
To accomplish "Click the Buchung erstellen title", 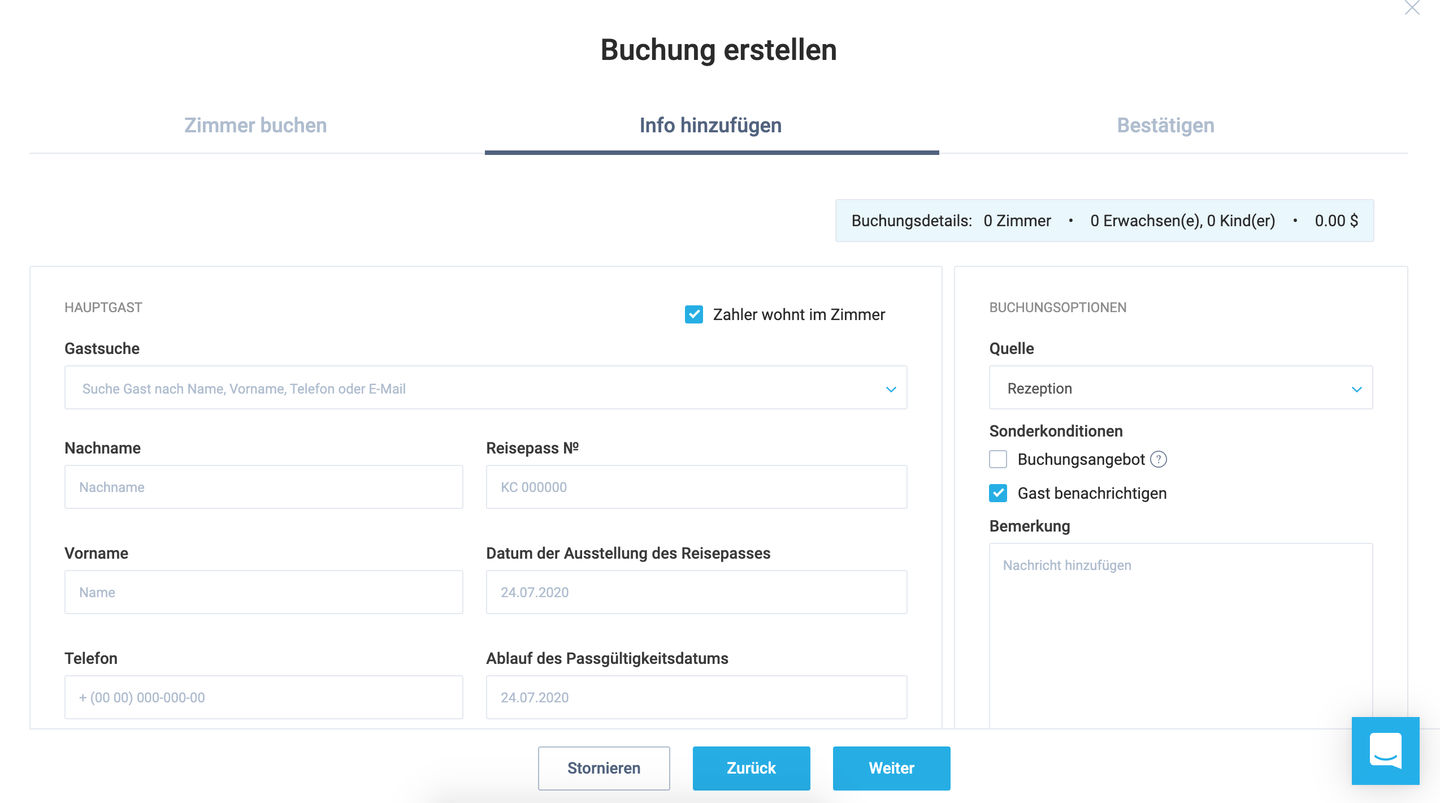I will [719, 49].
